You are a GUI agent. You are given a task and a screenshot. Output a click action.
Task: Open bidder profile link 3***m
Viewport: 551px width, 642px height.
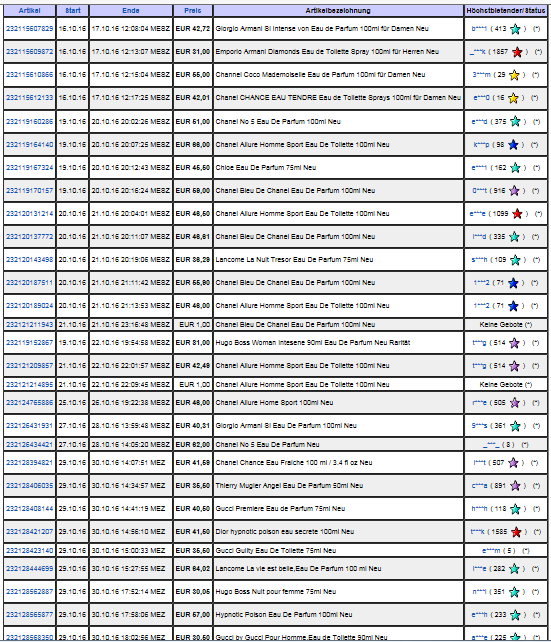(481, 75)
